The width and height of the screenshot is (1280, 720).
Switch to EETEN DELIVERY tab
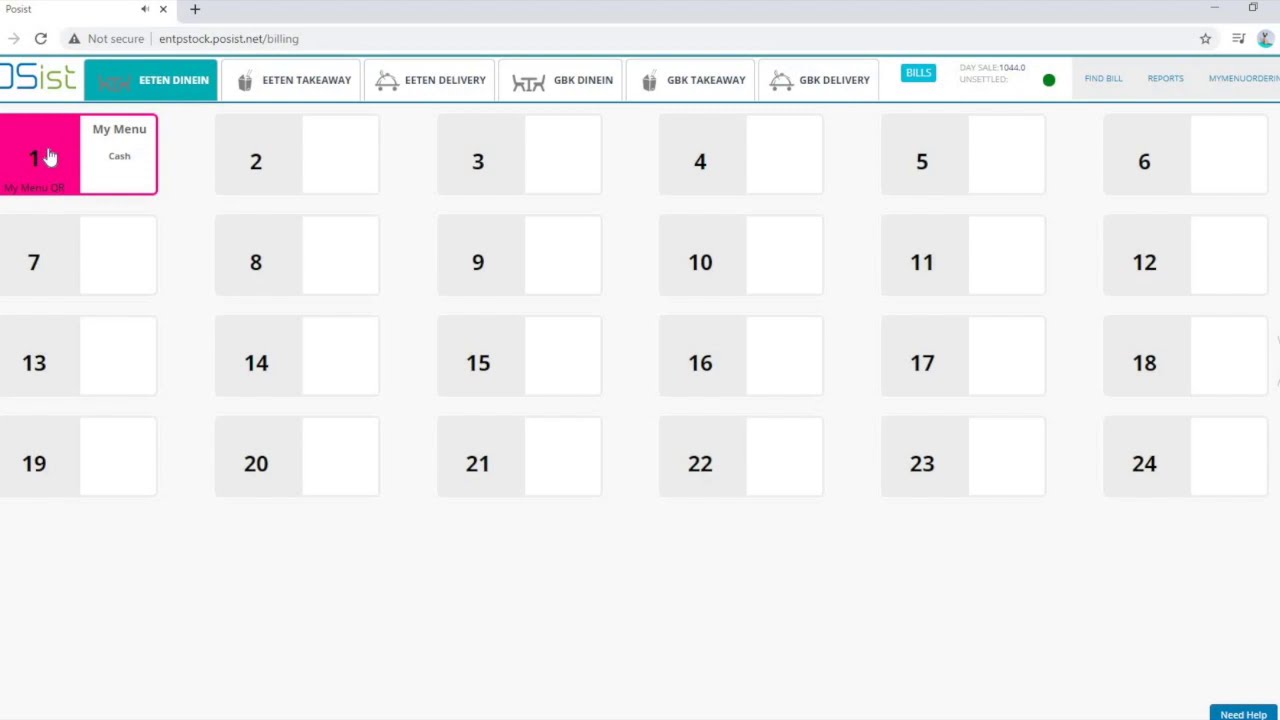[431, 80]
